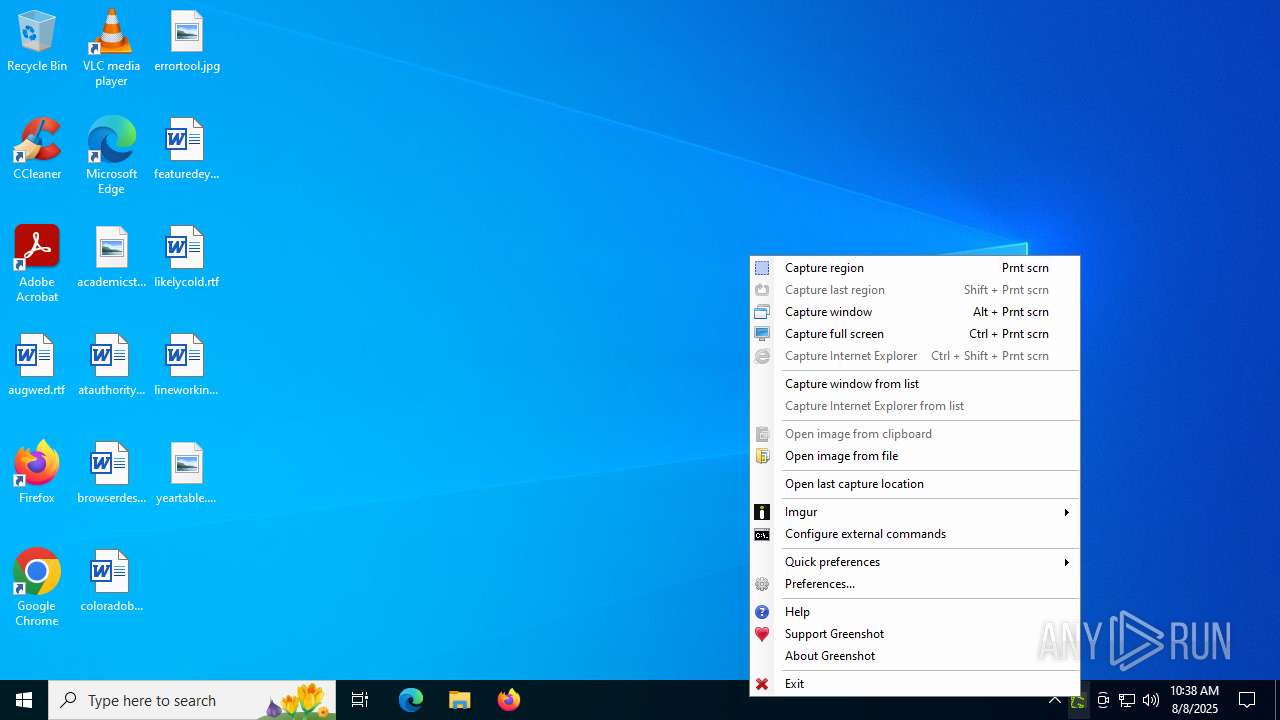Open File Explorer from taskbar
1280x720 pixels.
(460, 700)
